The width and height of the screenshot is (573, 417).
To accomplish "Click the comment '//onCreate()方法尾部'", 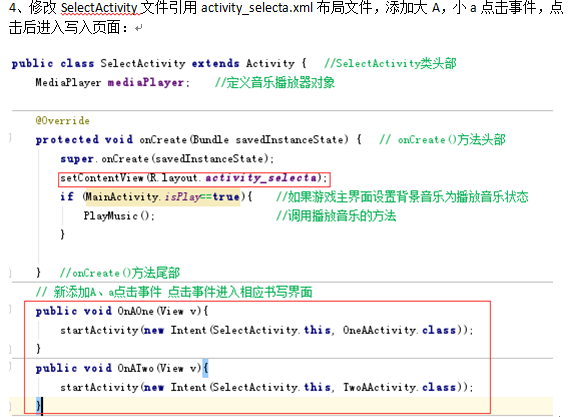I will [x=120, y=273].
